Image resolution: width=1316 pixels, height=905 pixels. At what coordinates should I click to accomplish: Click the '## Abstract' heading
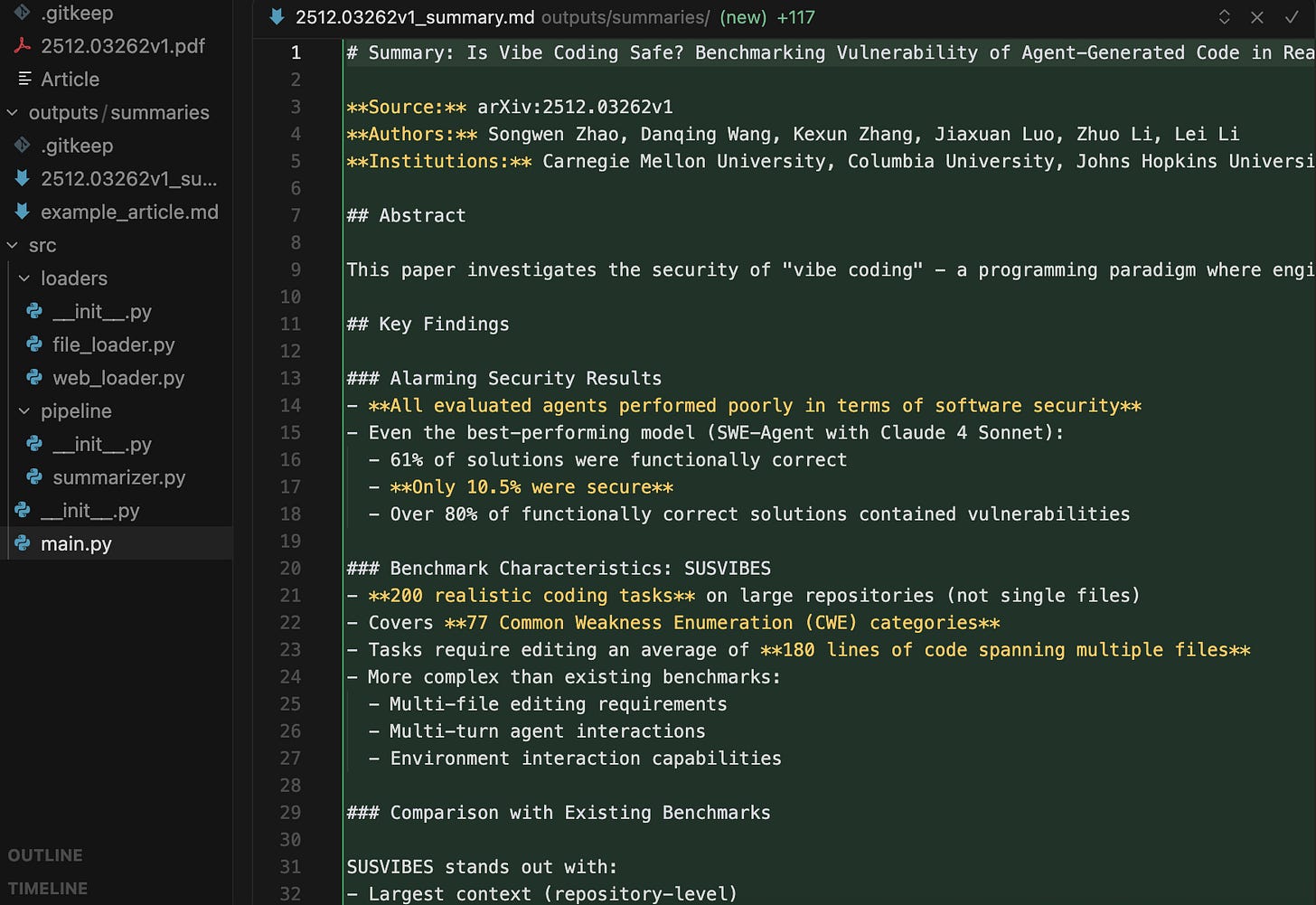(x=407, y=215)
